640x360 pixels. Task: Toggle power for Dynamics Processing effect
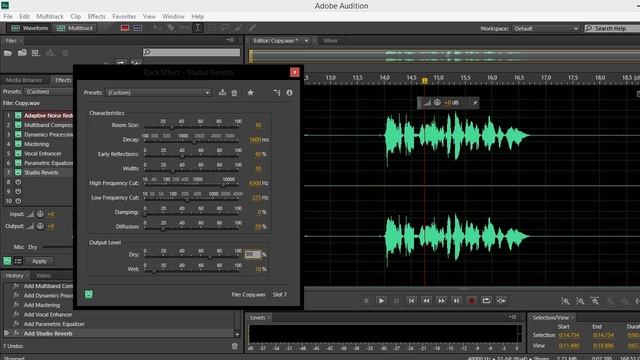[x=18, y=134]
